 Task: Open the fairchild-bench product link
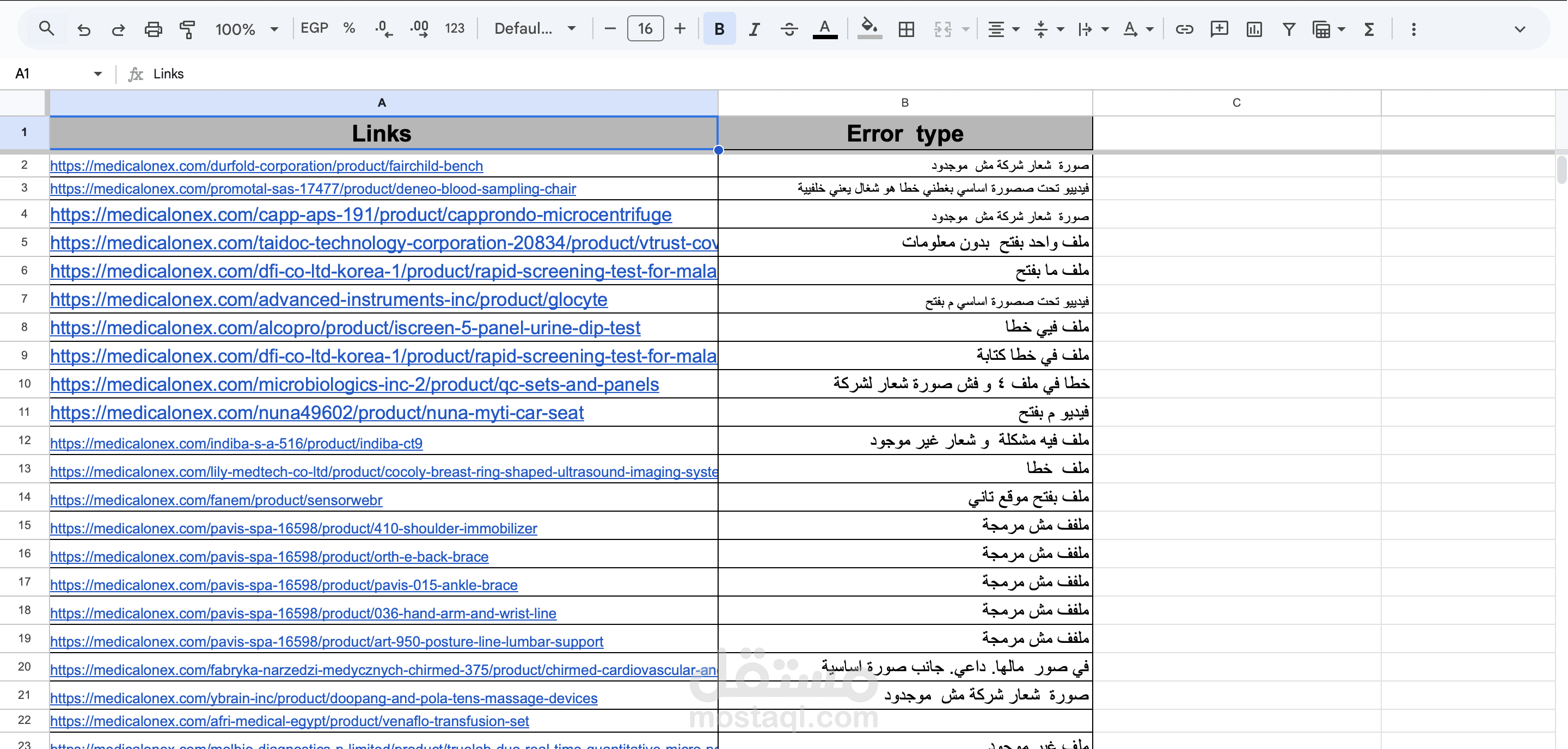click(266, 165)
